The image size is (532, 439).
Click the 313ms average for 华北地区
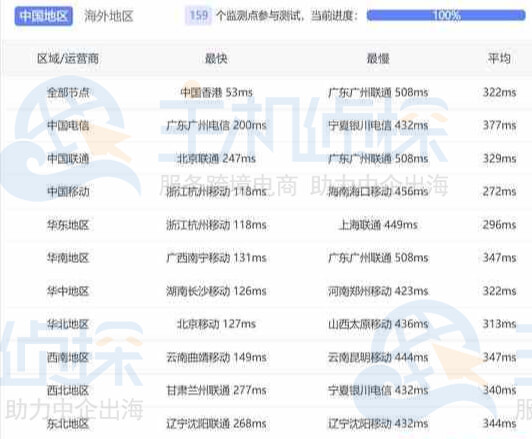pos(499,324)
